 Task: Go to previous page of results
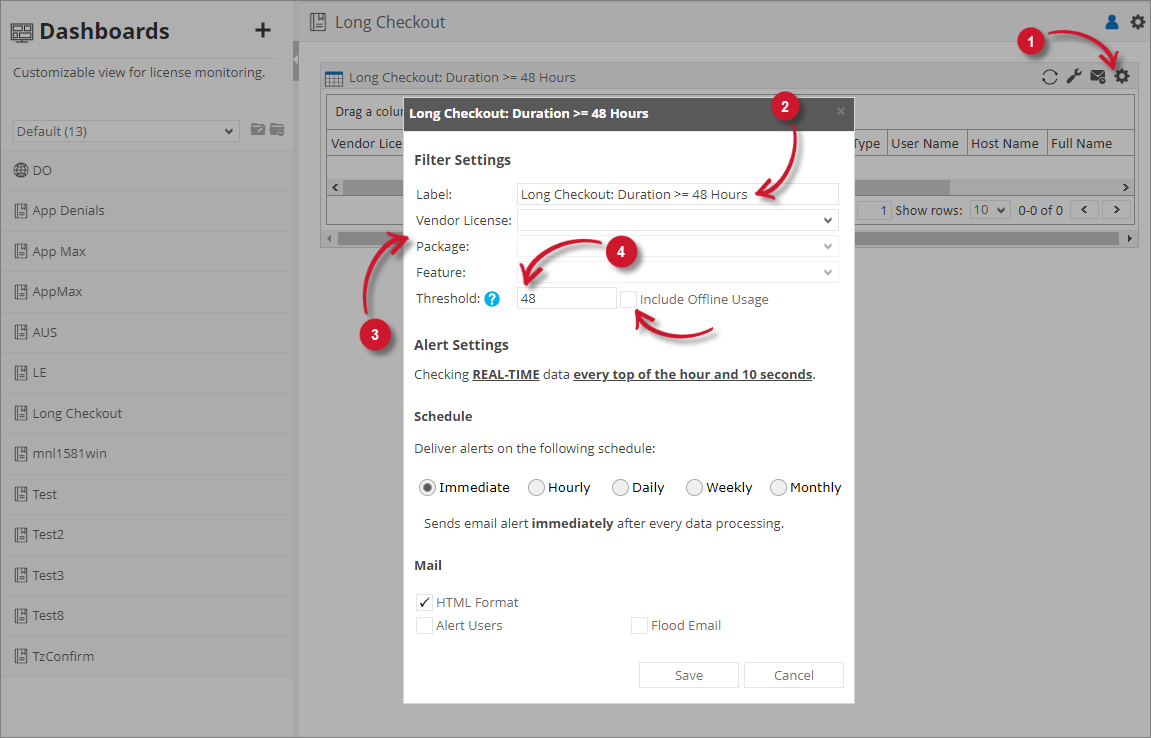coord(1084,209)
